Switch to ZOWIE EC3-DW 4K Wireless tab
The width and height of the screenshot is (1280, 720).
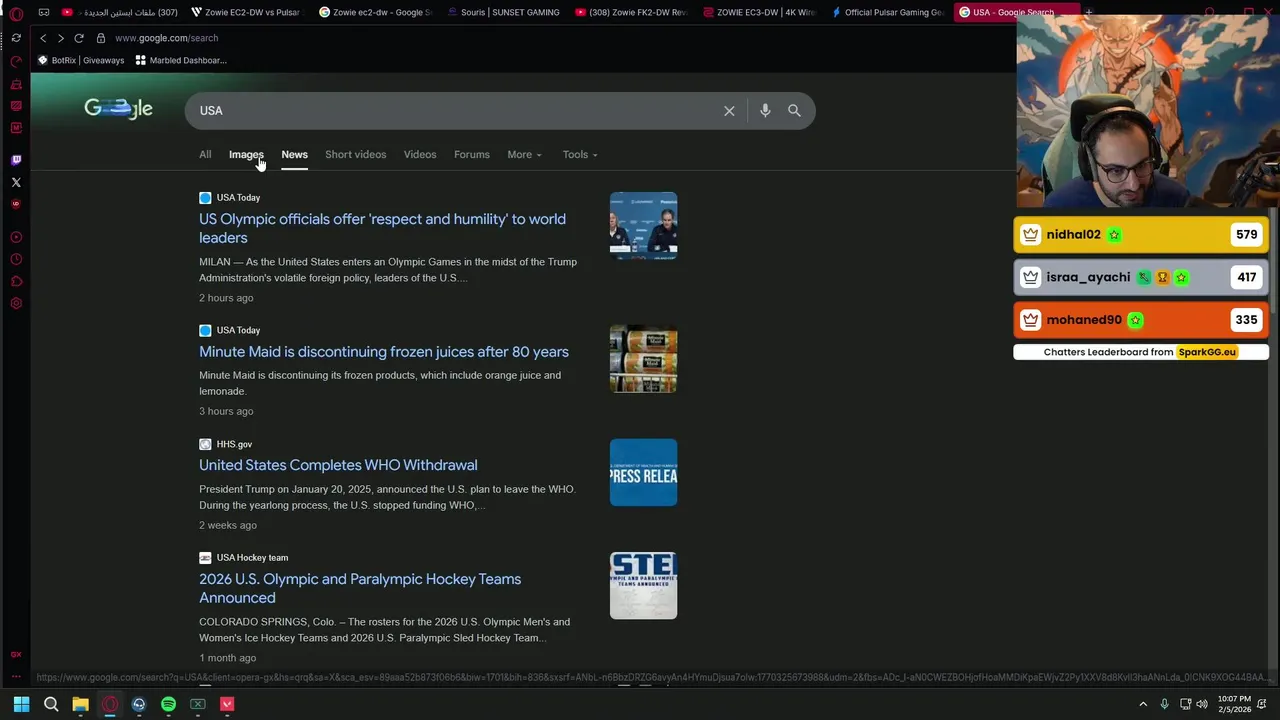point(760,12)
